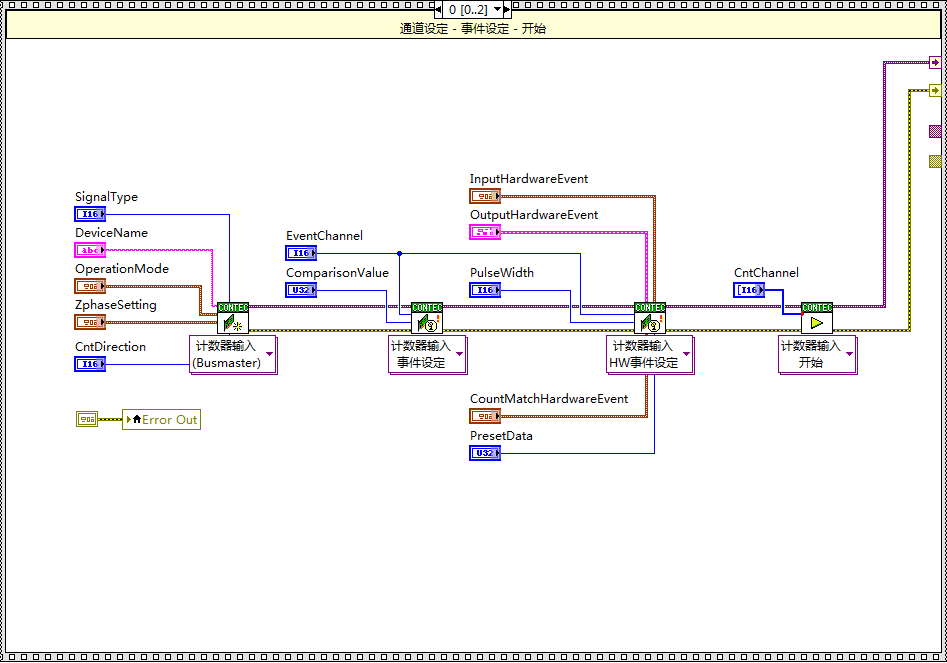Click the sequence frame title label
The image size is (947, 663).
473,28
